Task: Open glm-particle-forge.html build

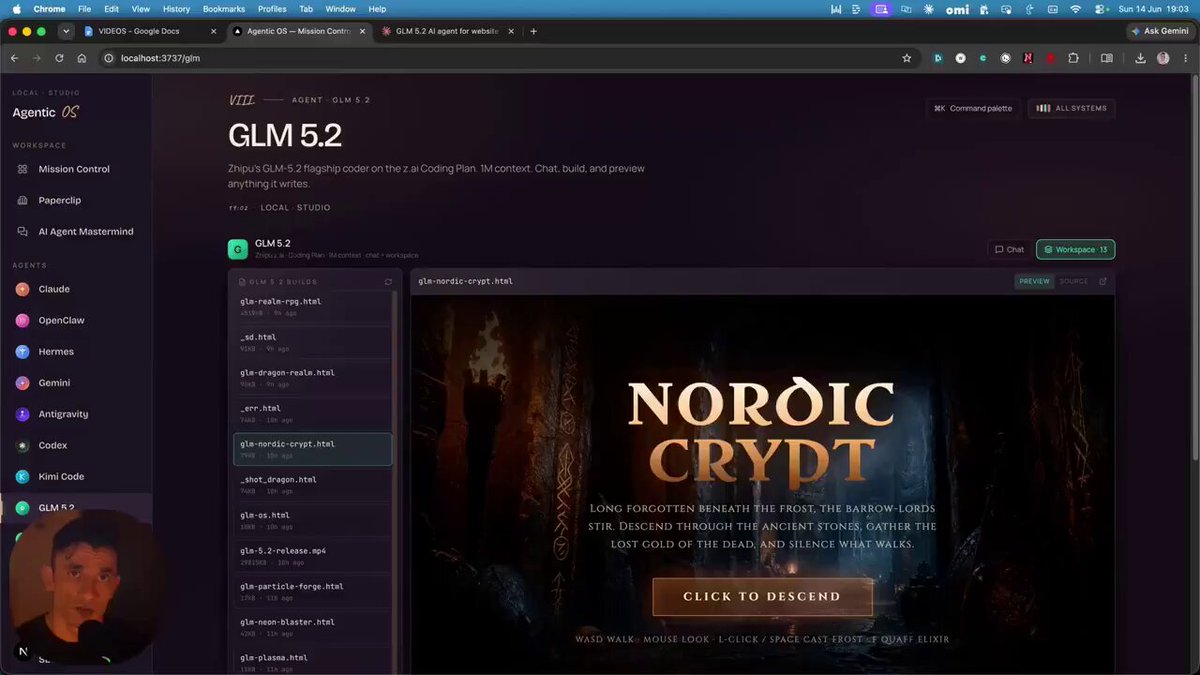Action: click(x=313, y=591)
